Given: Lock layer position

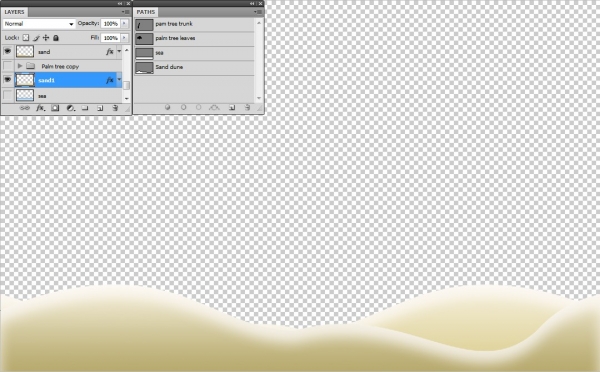Looking at the screenshot, I should 46,38.
